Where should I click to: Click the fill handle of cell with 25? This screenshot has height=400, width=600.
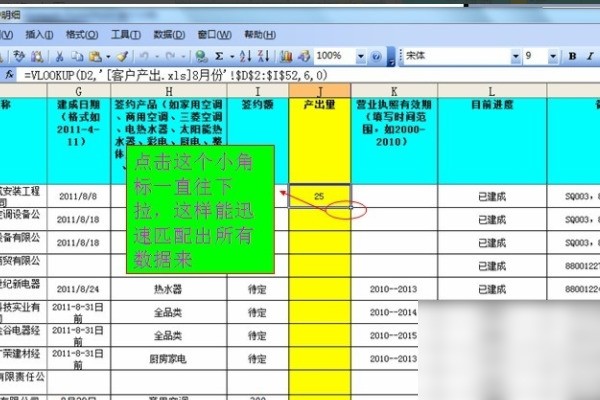[x=351, y=207]
